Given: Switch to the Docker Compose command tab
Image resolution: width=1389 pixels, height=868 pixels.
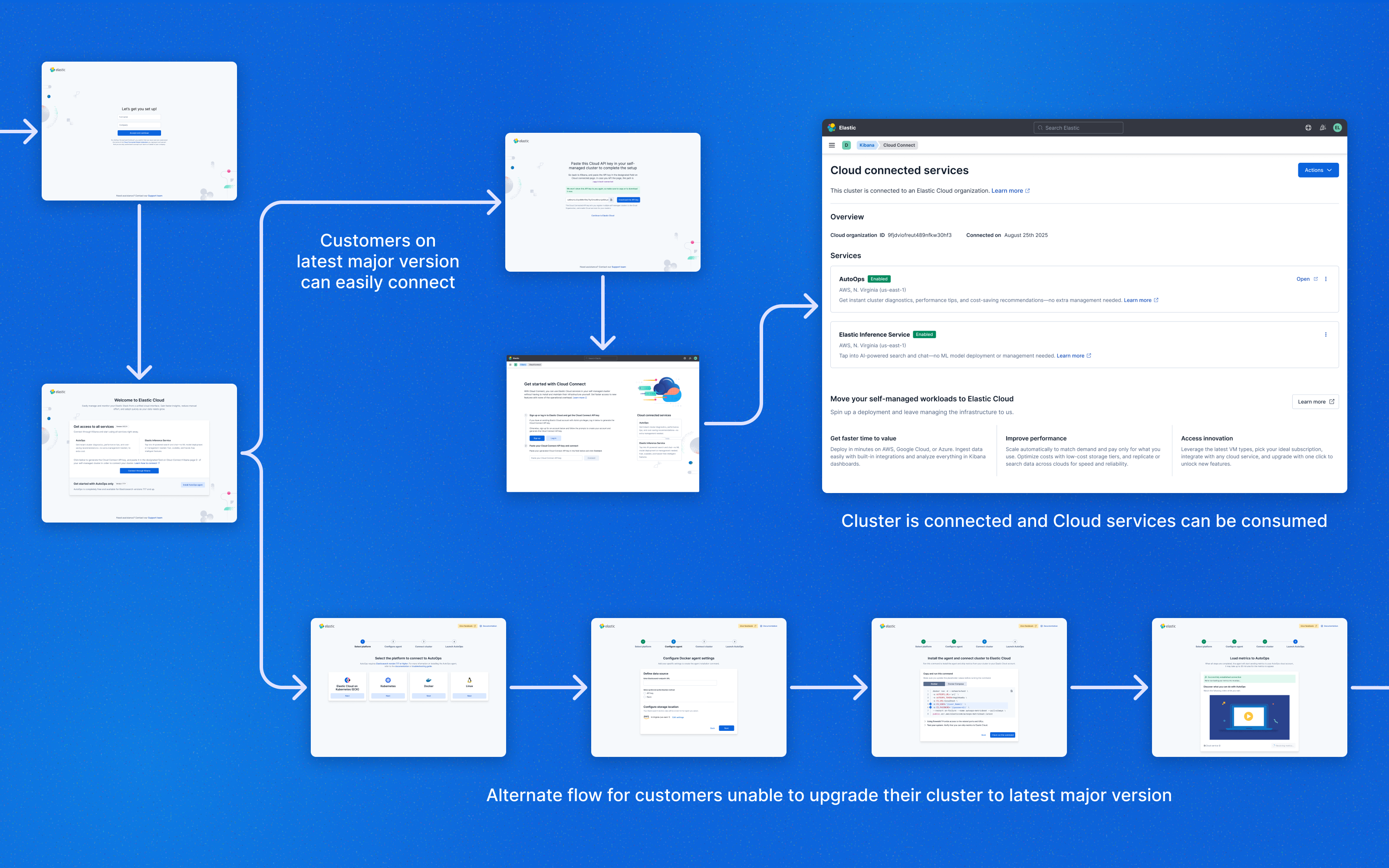Looking at the screenshot, I should coord(956,684).
